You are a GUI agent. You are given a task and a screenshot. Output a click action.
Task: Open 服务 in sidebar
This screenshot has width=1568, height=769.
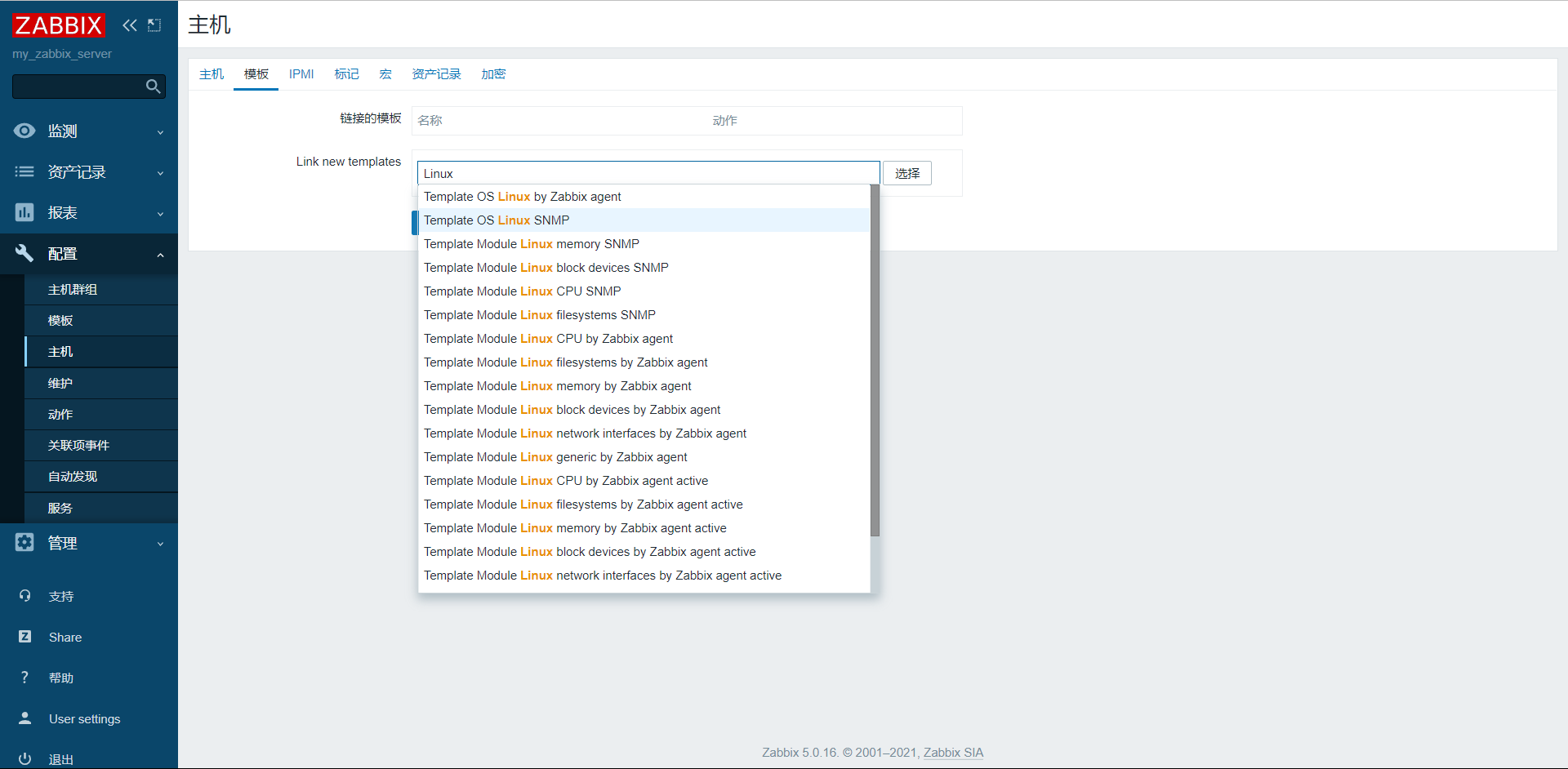coord(101,508)
